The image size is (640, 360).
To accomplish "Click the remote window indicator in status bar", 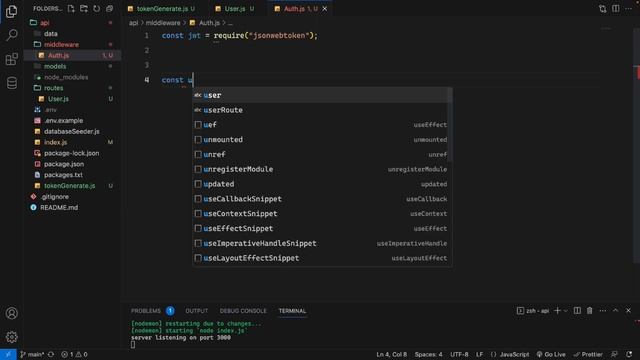I will (8, 354).
